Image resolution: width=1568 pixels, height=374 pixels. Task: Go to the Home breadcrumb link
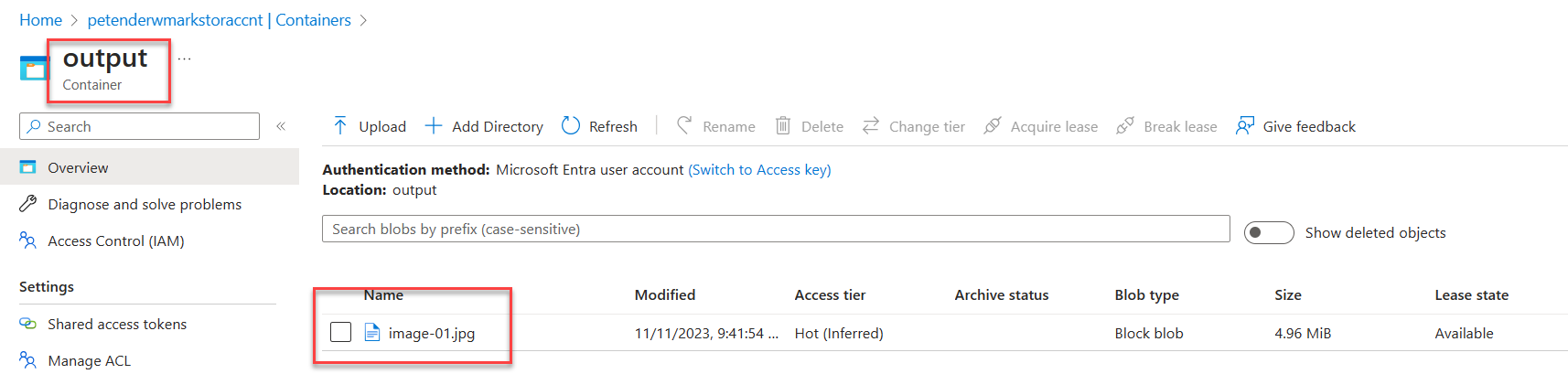(40, 20)
